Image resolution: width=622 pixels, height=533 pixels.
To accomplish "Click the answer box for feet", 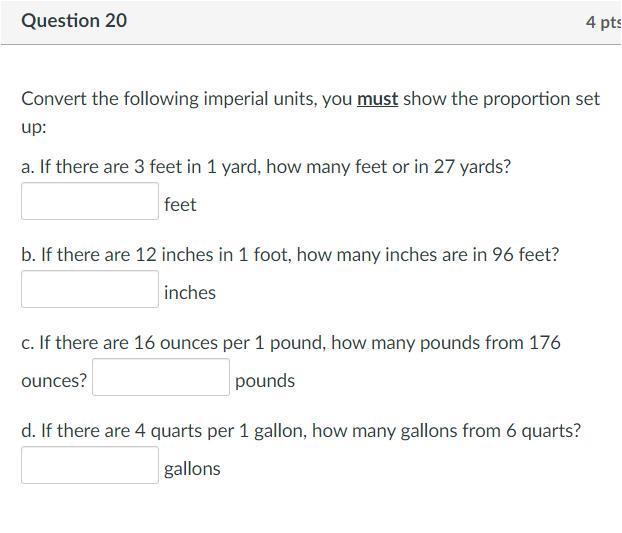I will (90, 202).
